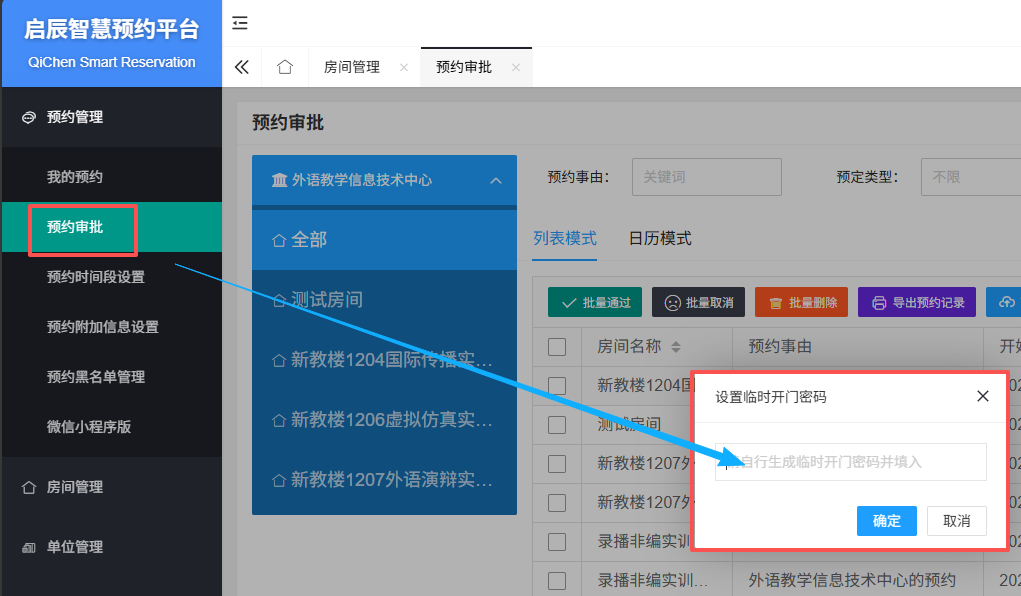Switch to 日历模式 tab
Viewport: 1021px width, 596px height.
pos(660,239)
